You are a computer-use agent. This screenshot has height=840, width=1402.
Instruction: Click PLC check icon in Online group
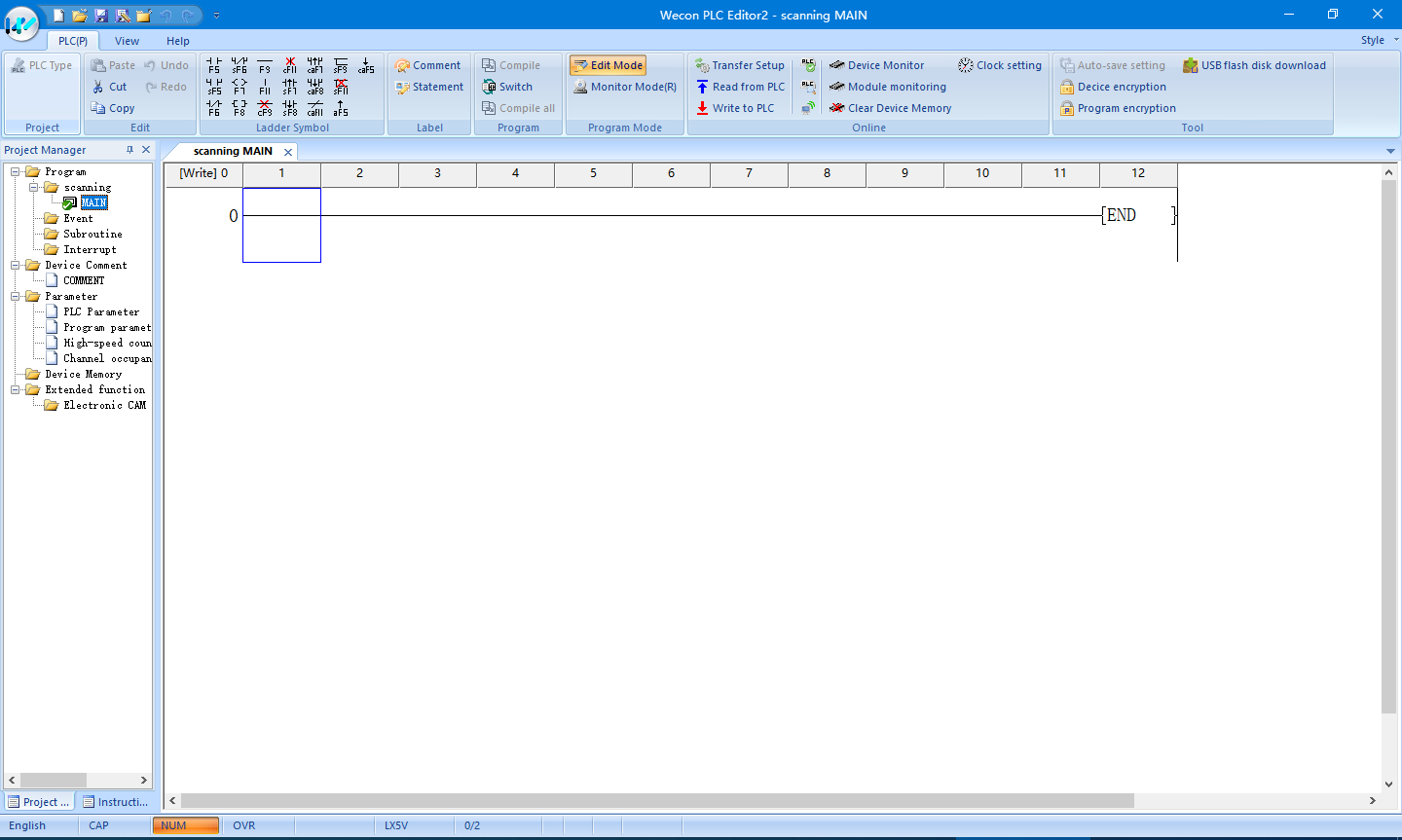[x=808, y=65]
